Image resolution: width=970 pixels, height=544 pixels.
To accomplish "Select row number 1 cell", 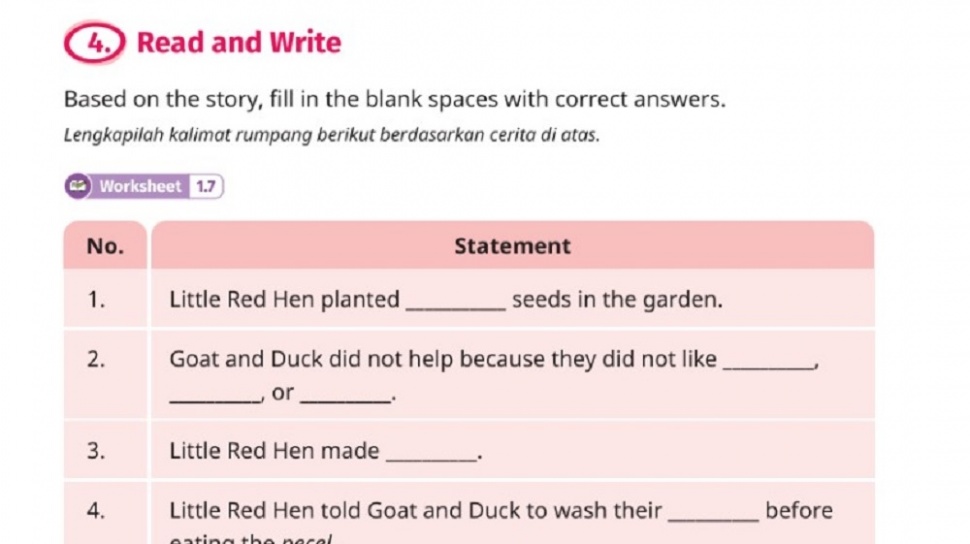I will pyautogui.click(x=97, y=300).
